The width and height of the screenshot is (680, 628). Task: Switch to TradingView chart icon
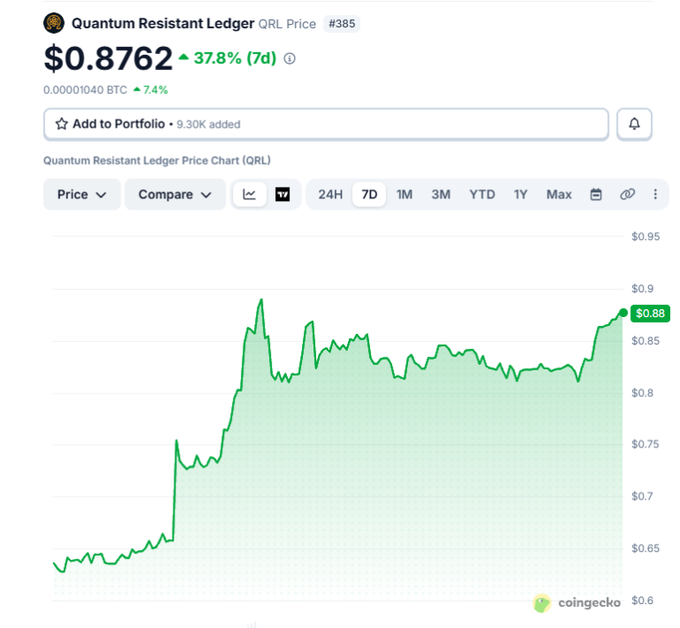pyautogui.click(x=283, y=194)
